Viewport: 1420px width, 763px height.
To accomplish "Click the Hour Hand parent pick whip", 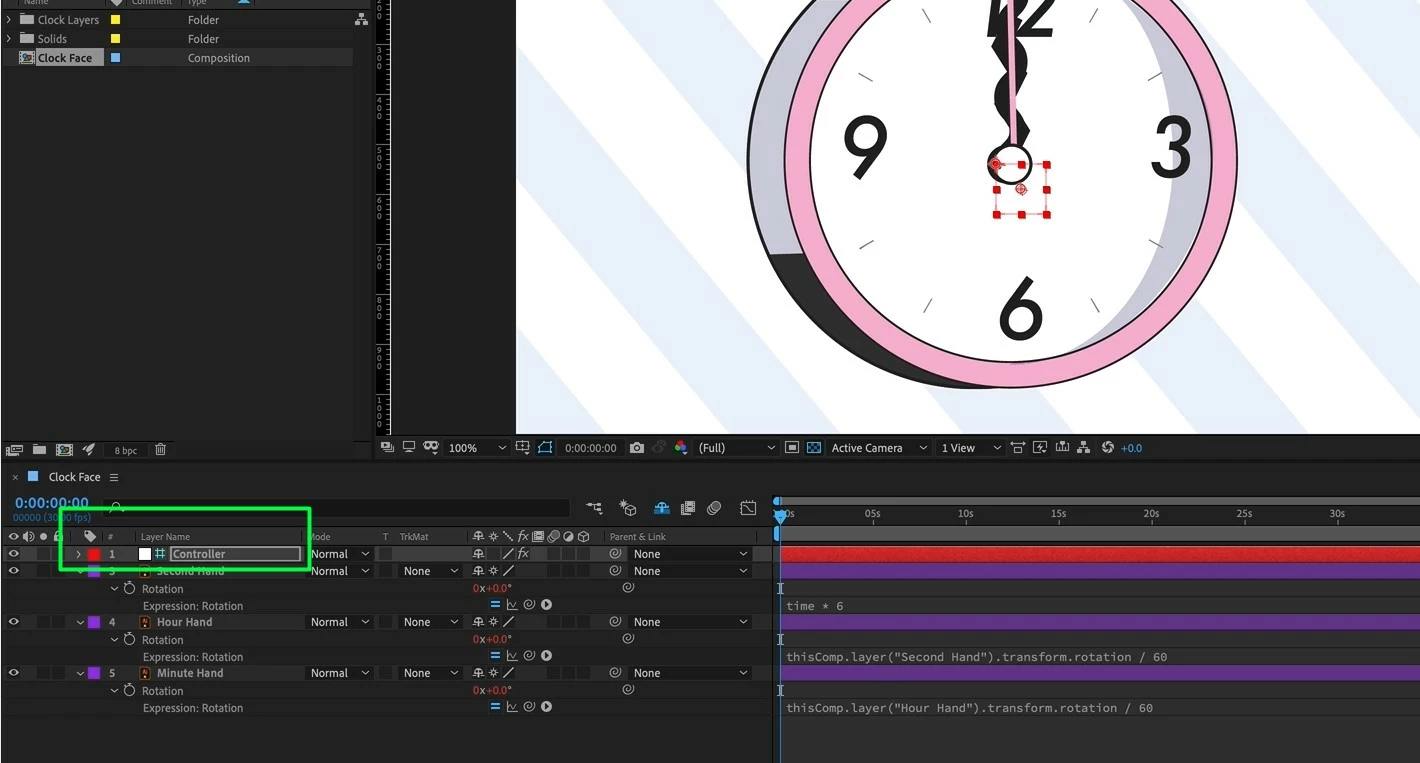I will click(616, 622).
